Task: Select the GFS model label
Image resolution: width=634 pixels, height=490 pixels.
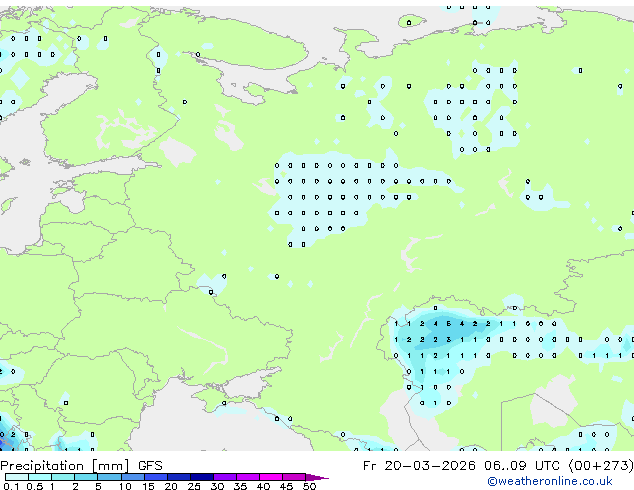Action: (150, 466)
